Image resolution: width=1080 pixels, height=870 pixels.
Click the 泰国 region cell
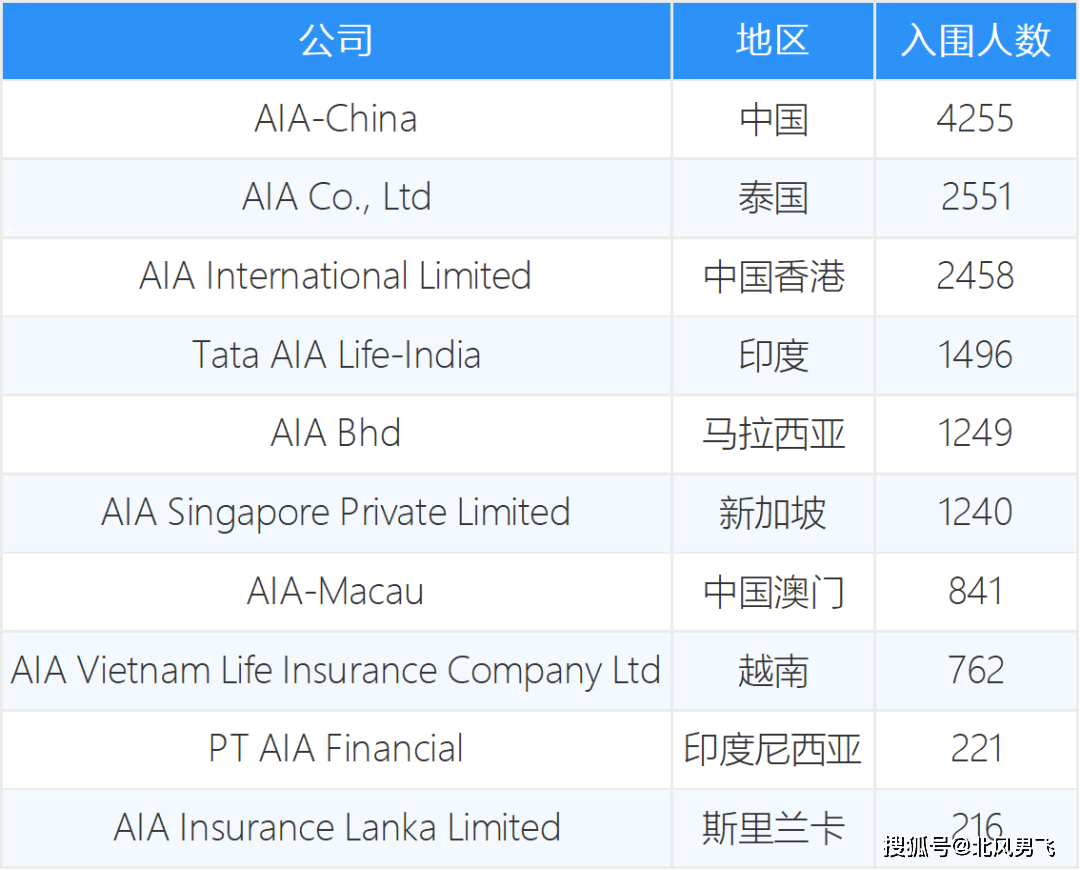772,198
